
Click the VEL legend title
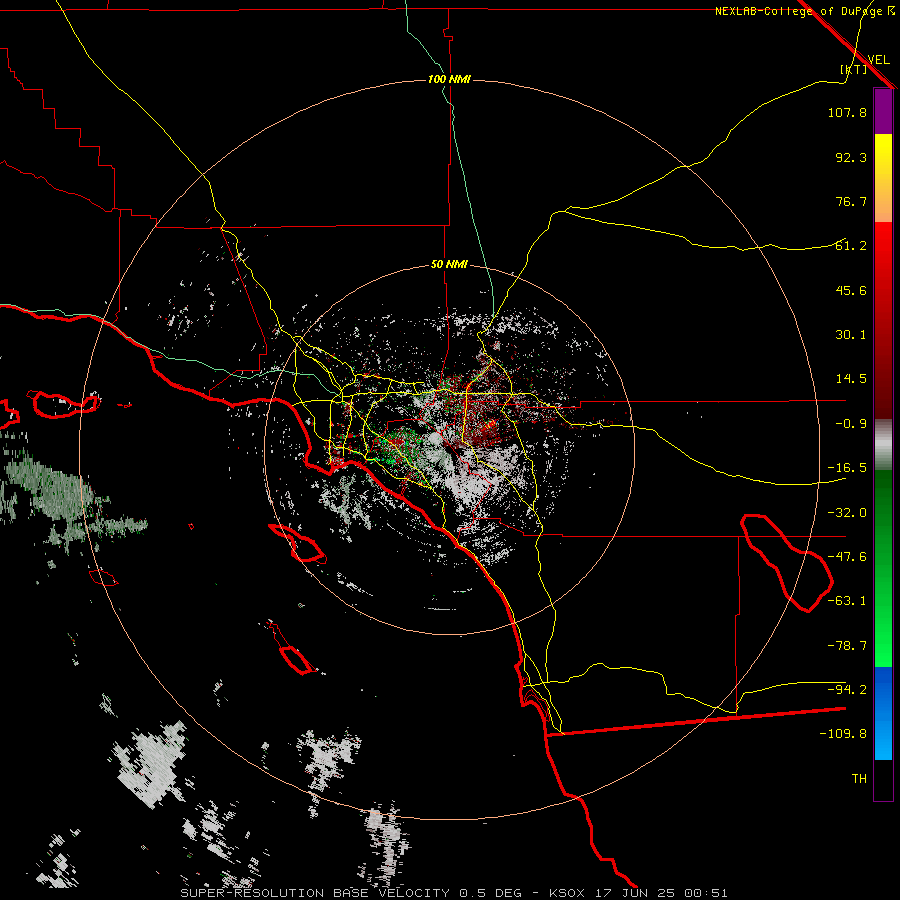coord(878,60)
